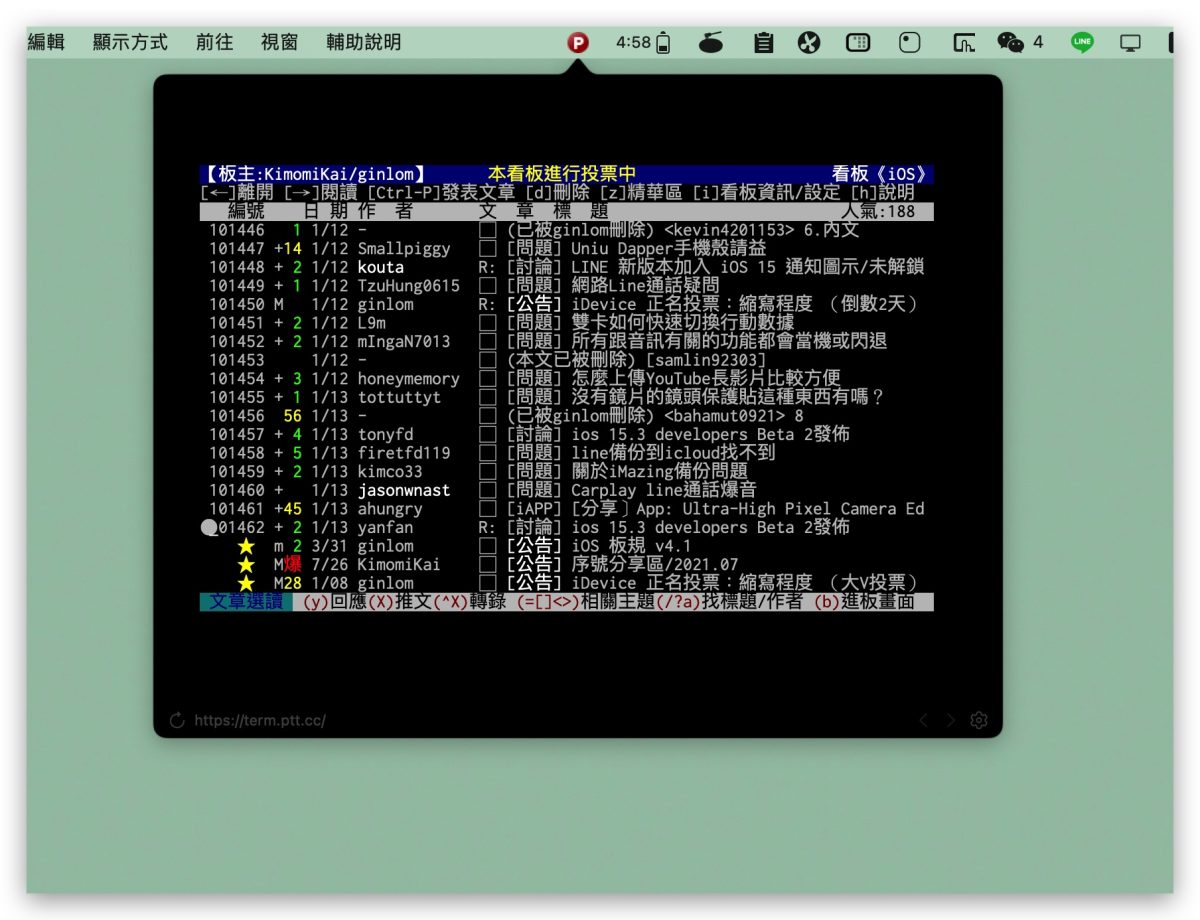Open the 編輯 menu

pyautogui.click(x=46, y=43)
